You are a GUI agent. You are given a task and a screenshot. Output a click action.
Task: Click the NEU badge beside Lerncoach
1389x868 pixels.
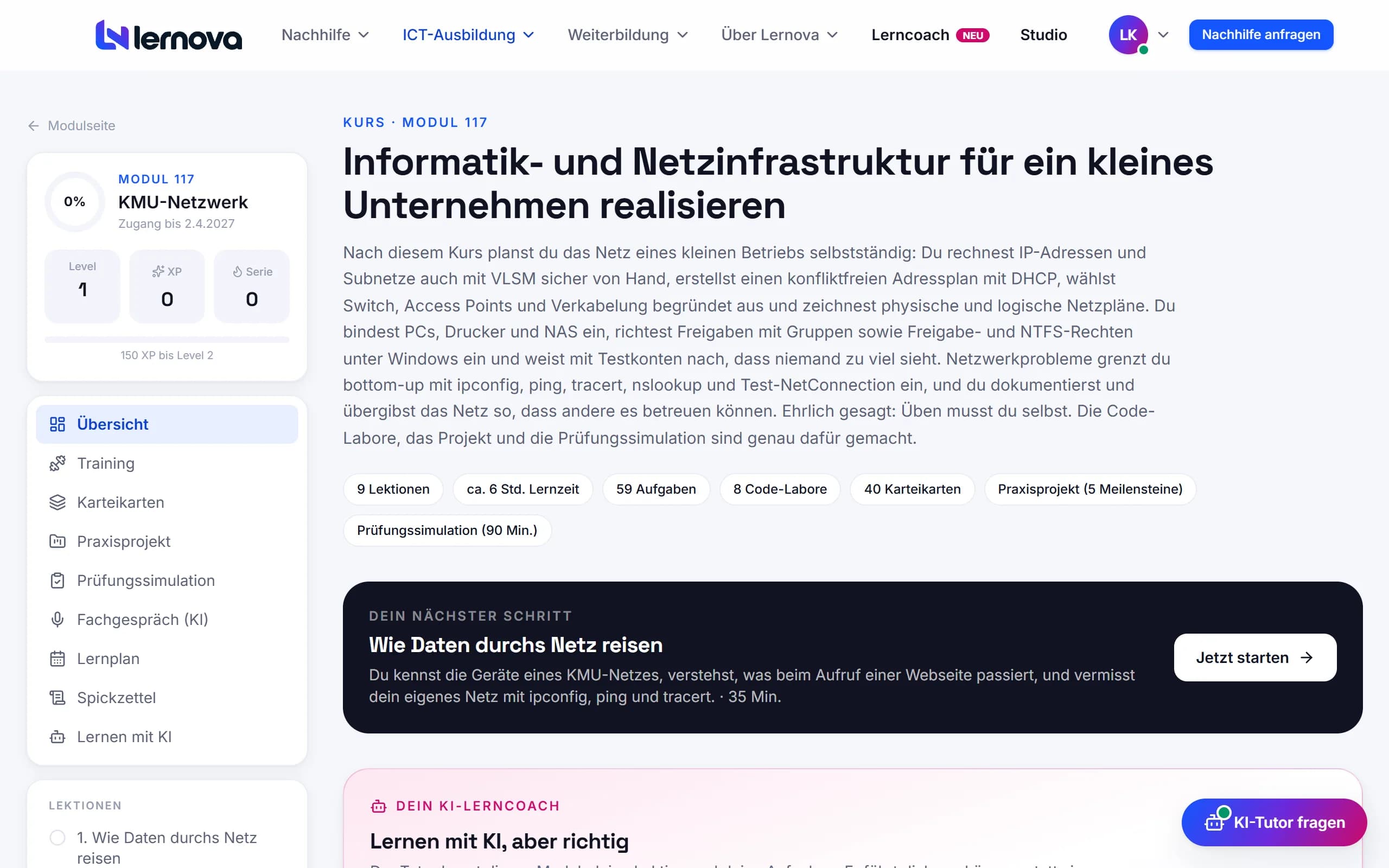point(972,36)
